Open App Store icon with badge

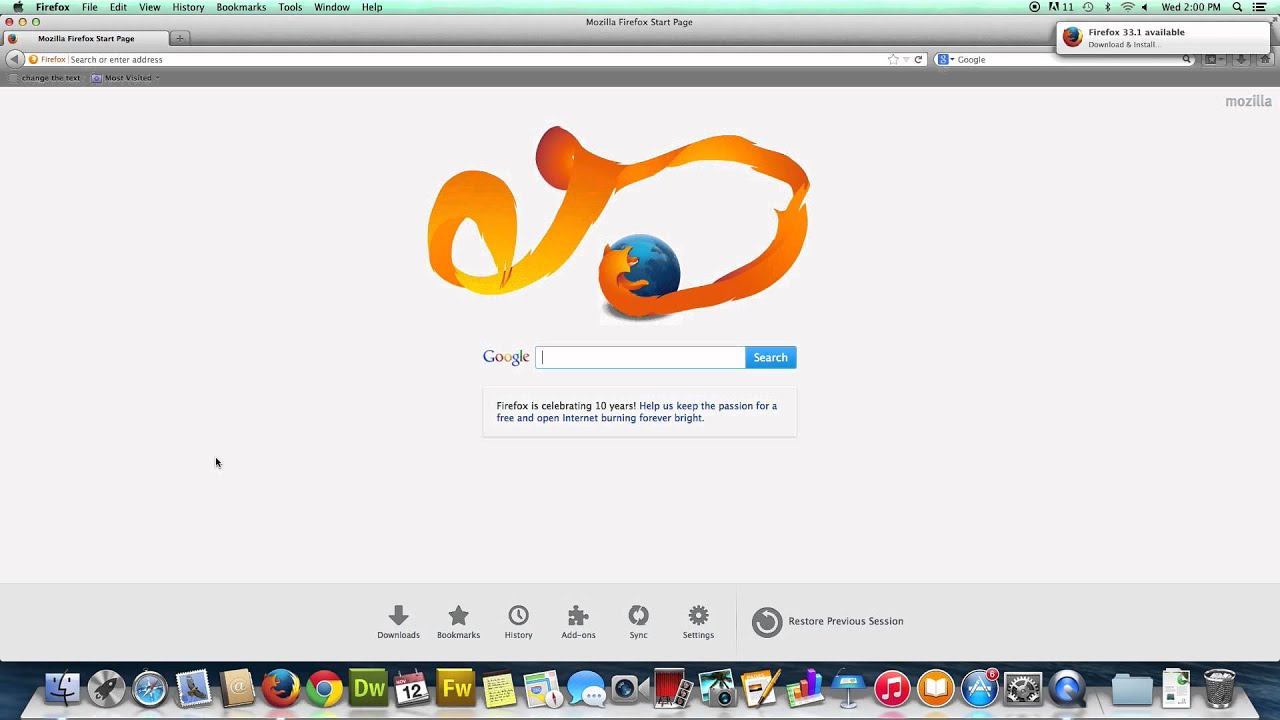(980, 688)
